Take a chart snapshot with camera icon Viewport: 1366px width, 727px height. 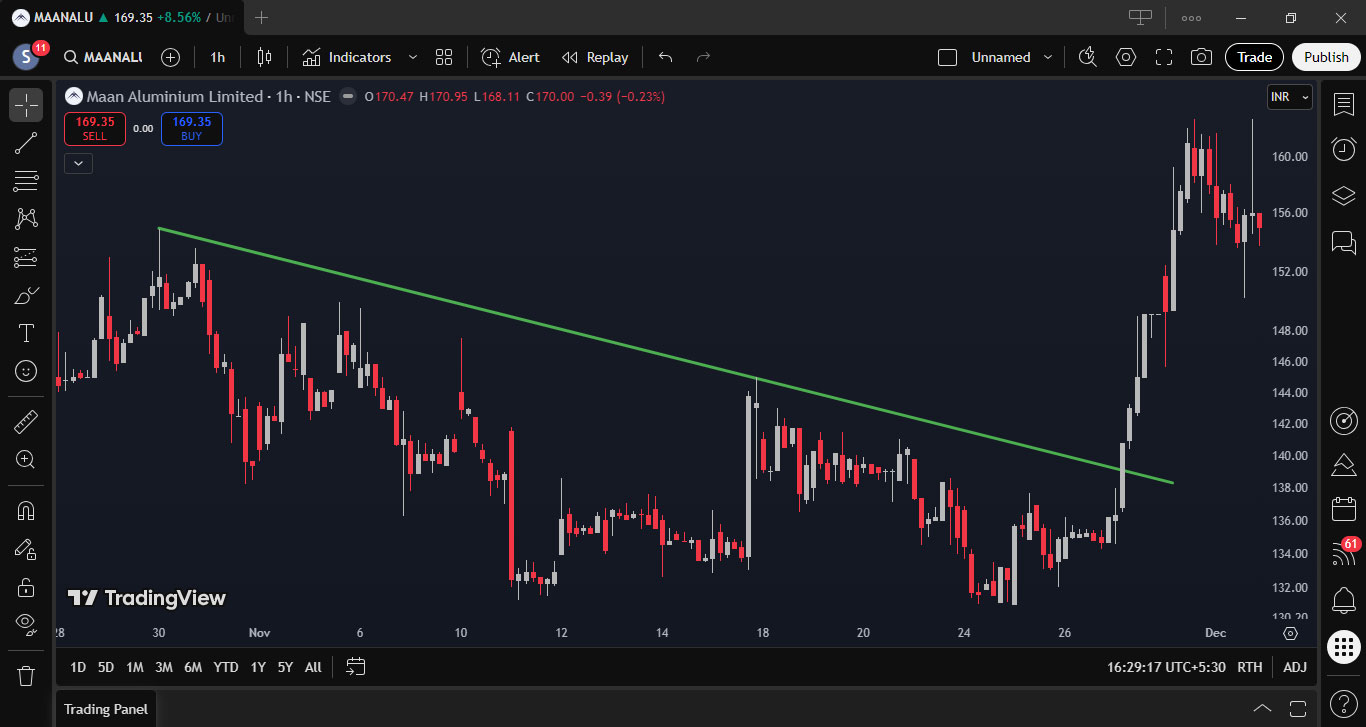1202,57
